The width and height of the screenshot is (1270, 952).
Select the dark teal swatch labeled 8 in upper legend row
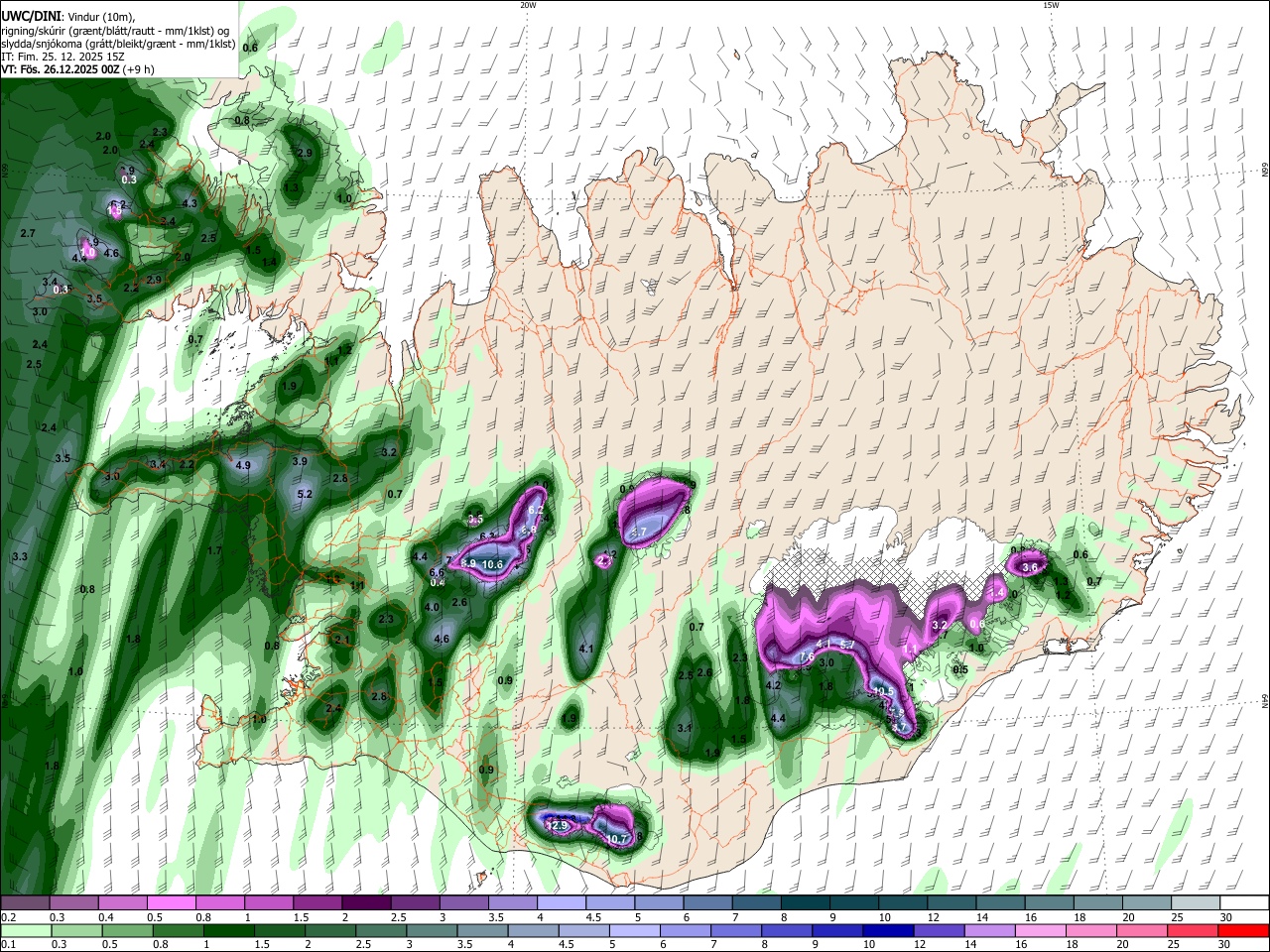click(x=805, y=903)
